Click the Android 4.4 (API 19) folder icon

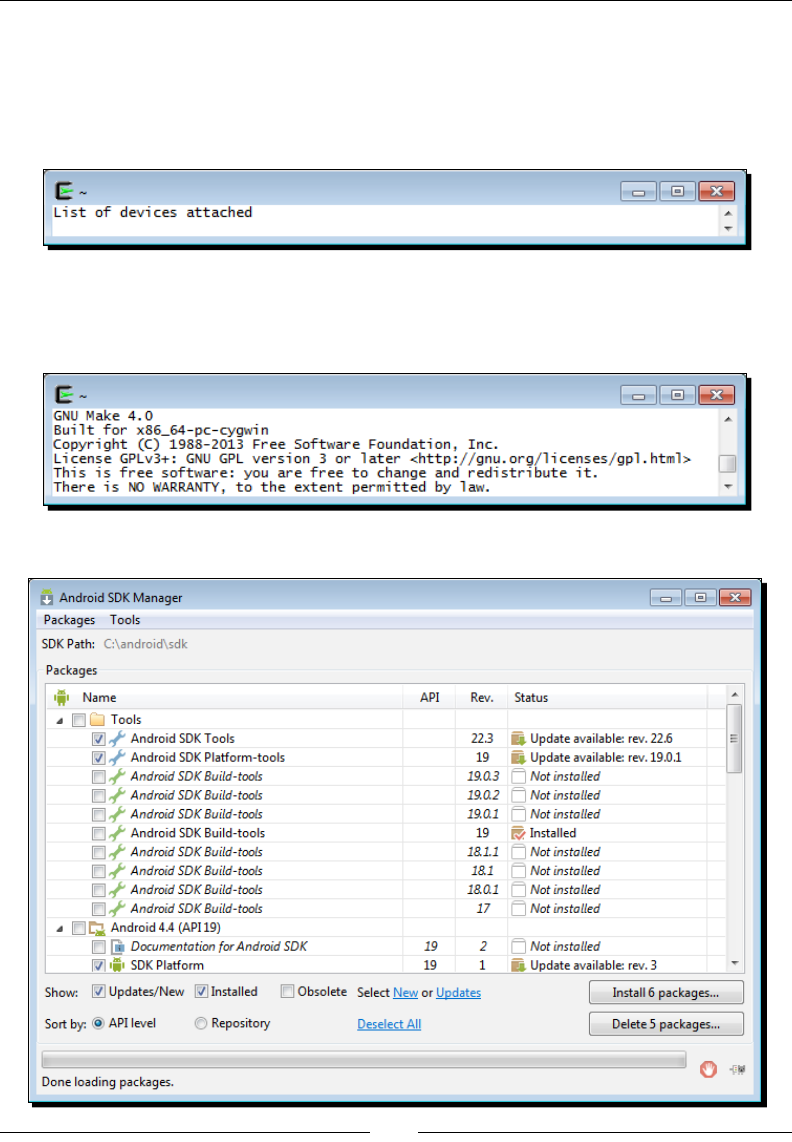coord(97,928)
